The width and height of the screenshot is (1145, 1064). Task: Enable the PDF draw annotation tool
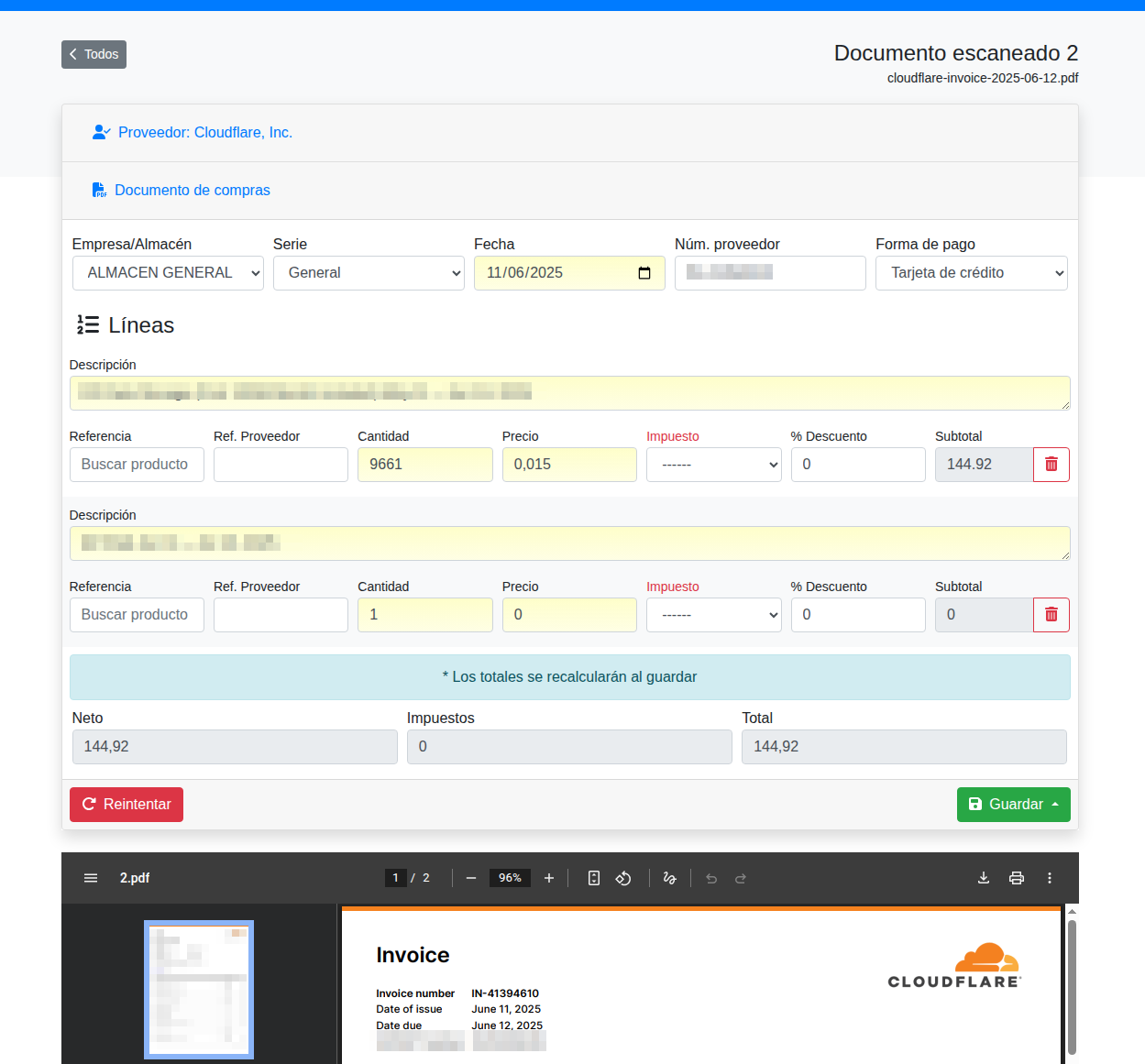pos(669,878)
